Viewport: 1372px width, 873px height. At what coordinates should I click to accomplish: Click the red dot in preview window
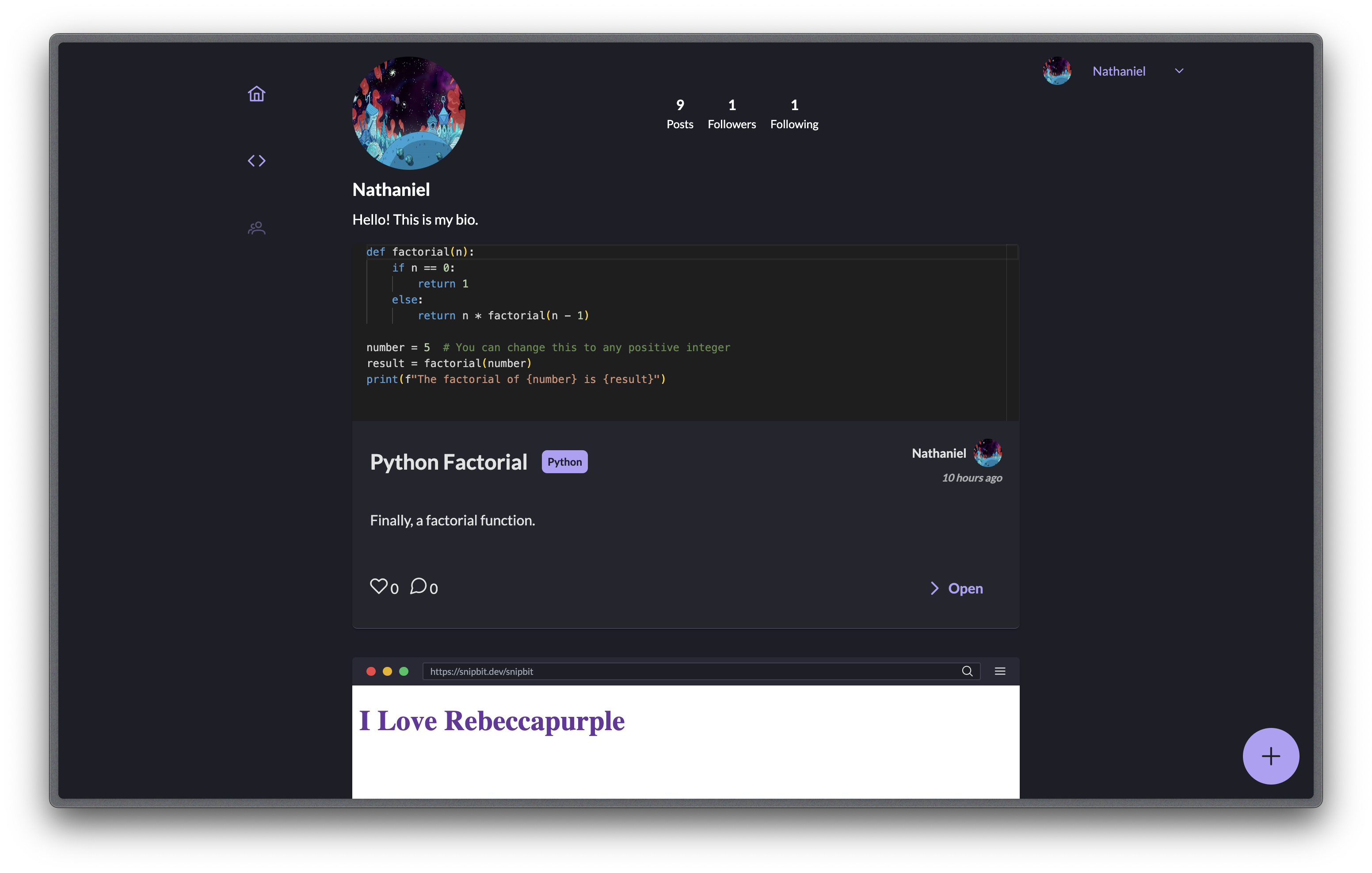coord(371,671)
